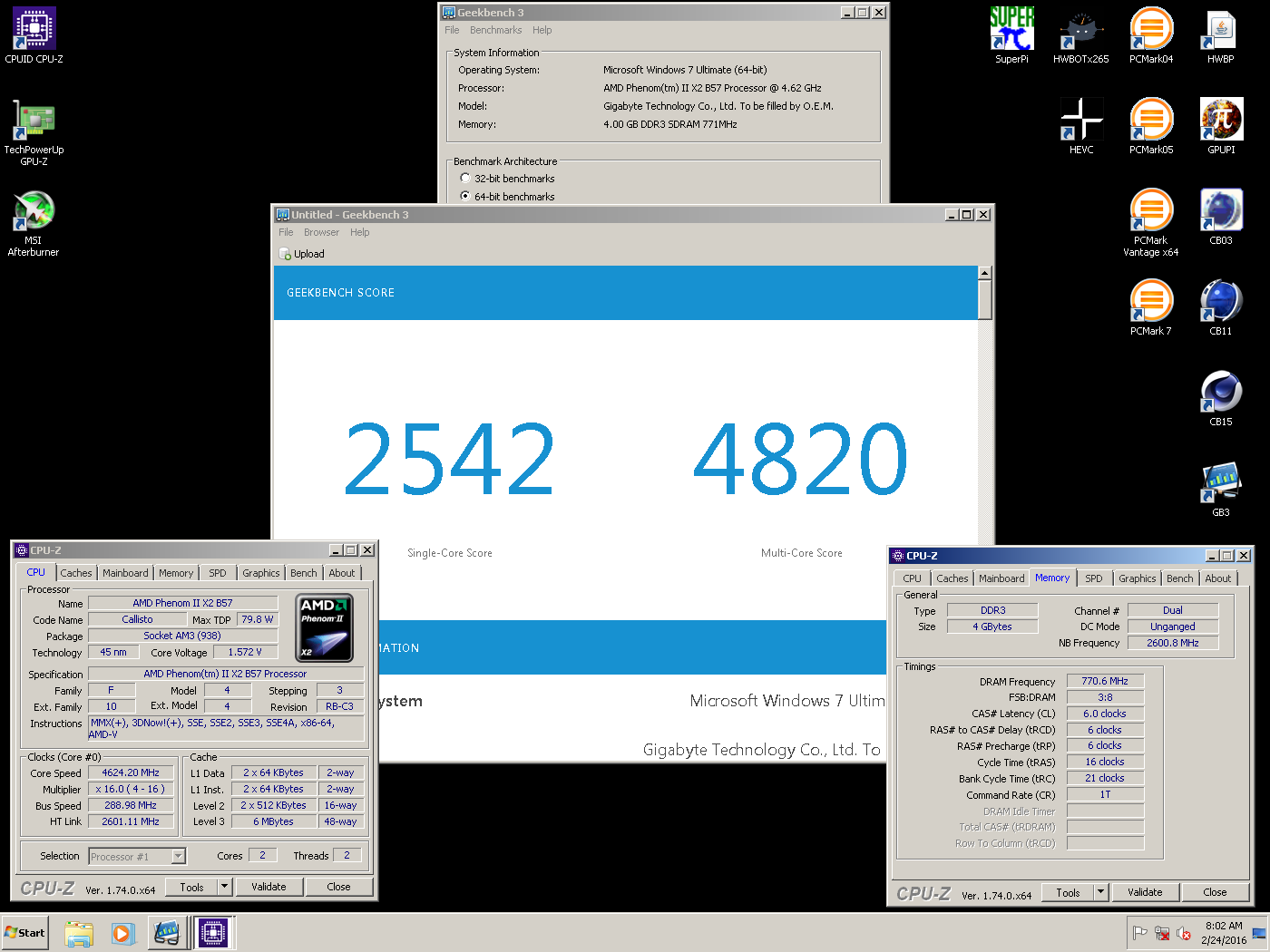Launch HEVC desktop shortcut
The height and width of the screenshot is (952, 1270).
pyautogui.click(x=1081, y=126)
